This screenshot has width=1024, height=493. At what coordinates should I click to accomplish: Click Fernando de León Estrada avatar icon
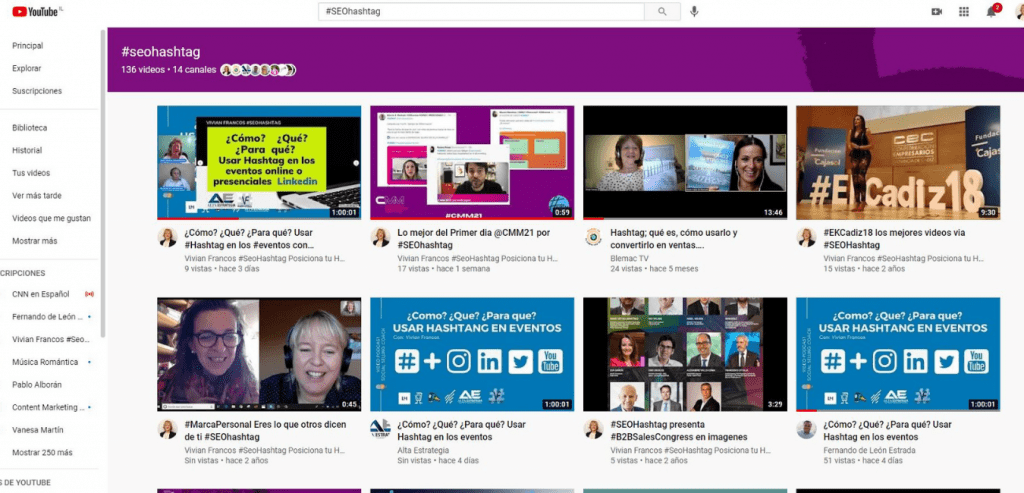coord(807,429)
